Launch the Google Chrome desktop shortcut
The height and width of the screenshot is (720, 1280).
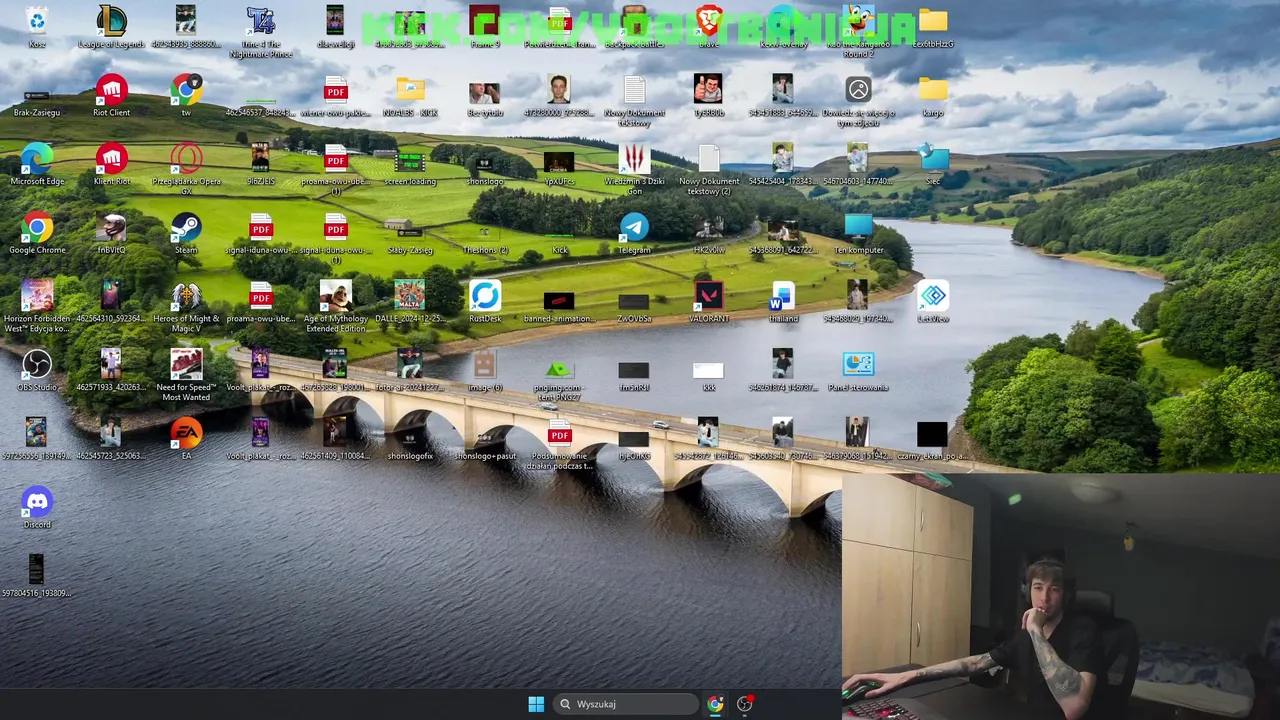pos(37,233)
